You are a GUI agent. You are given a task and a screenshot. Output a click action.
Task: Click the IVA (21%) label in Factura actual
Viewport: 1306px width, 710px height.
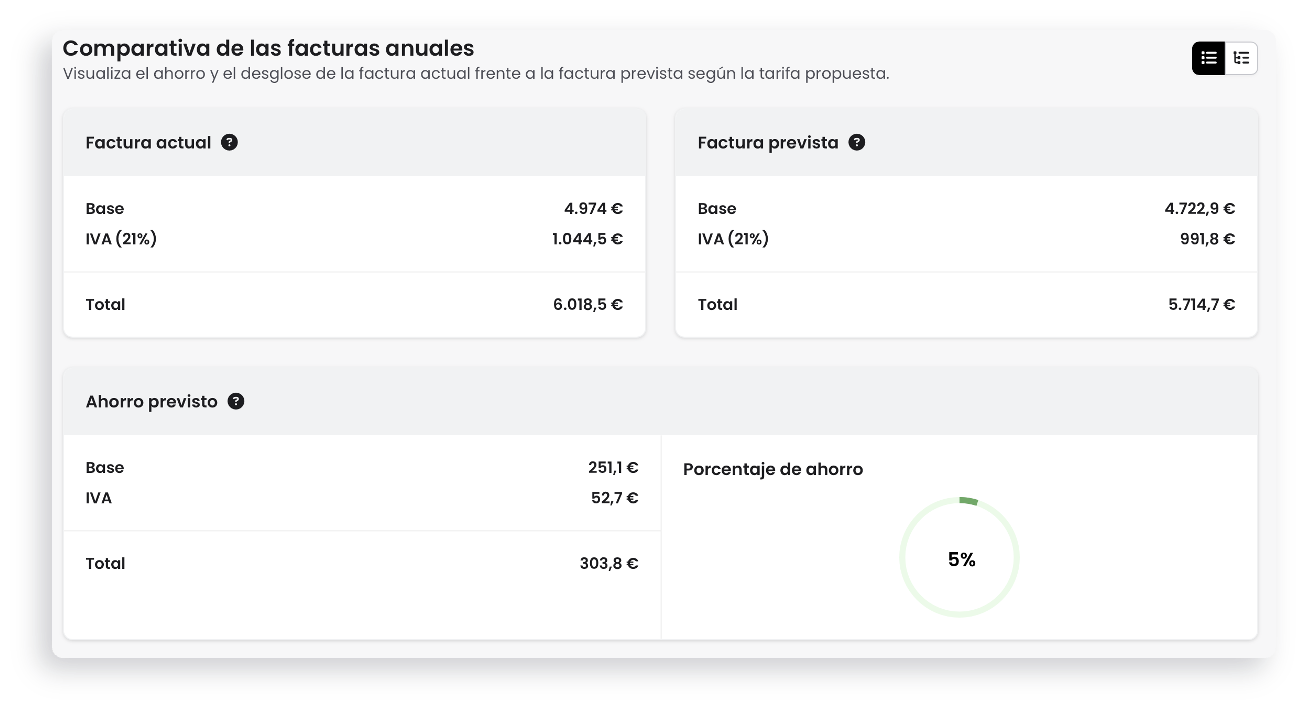click(x=121, y=238)
